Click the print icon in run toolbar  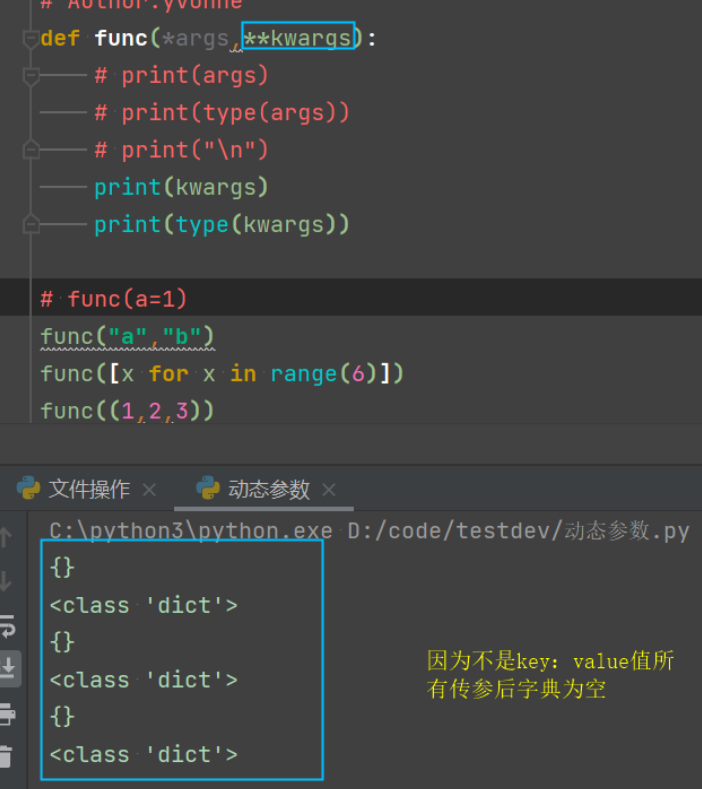7,713
